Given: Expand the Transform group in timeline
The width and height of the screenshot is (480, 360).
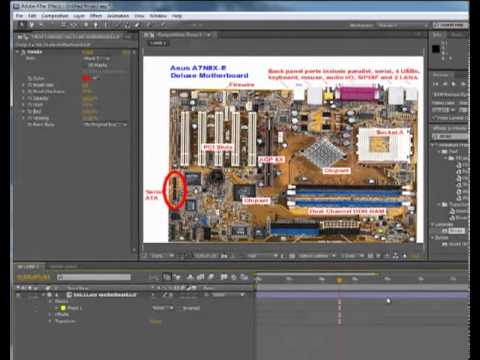Looking at the screenshot, I should tap(50, 321).
